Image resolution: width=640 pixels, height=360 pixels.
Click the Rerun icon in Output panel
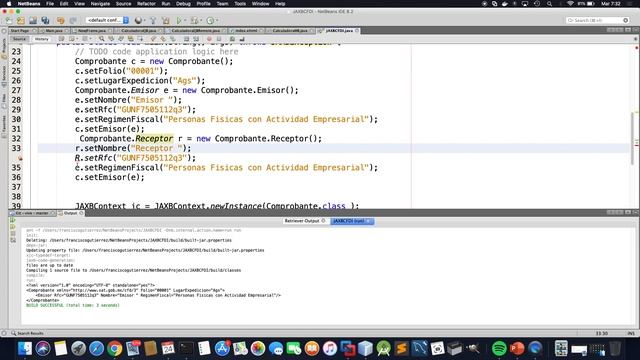click(x=13, y=220)
